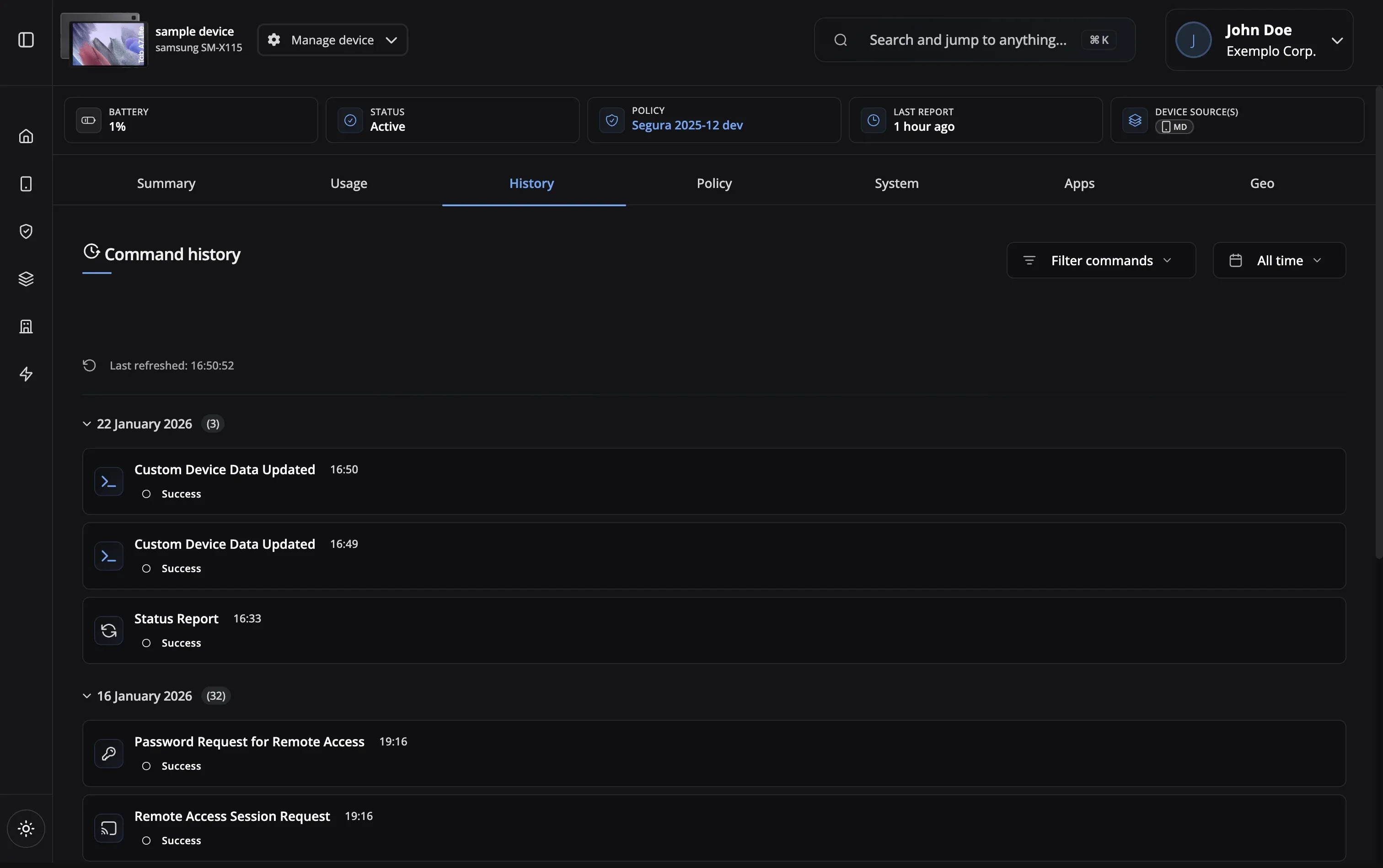1383x868 pixels.
Task: Toggle light/dark theme sun button
Action: tap(26, 828)
